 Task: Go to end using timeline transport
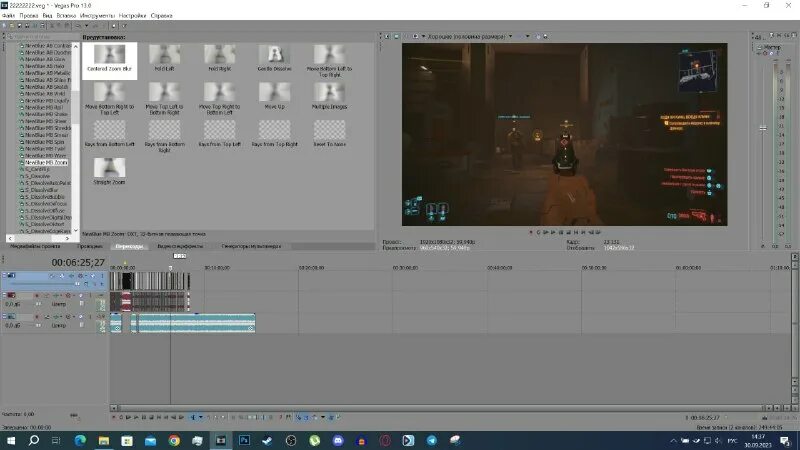[x=166, y=417]
